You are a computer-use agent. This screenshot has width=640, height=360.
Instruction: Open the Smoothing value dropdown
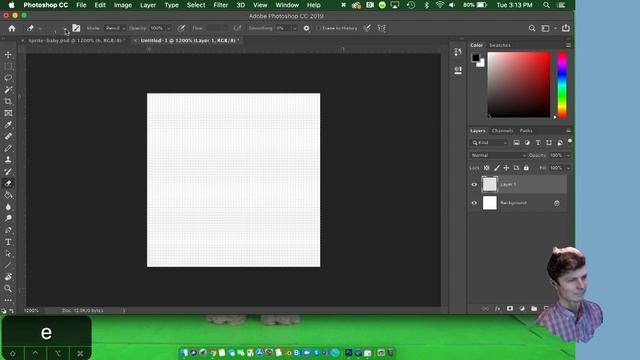[294, 28]
